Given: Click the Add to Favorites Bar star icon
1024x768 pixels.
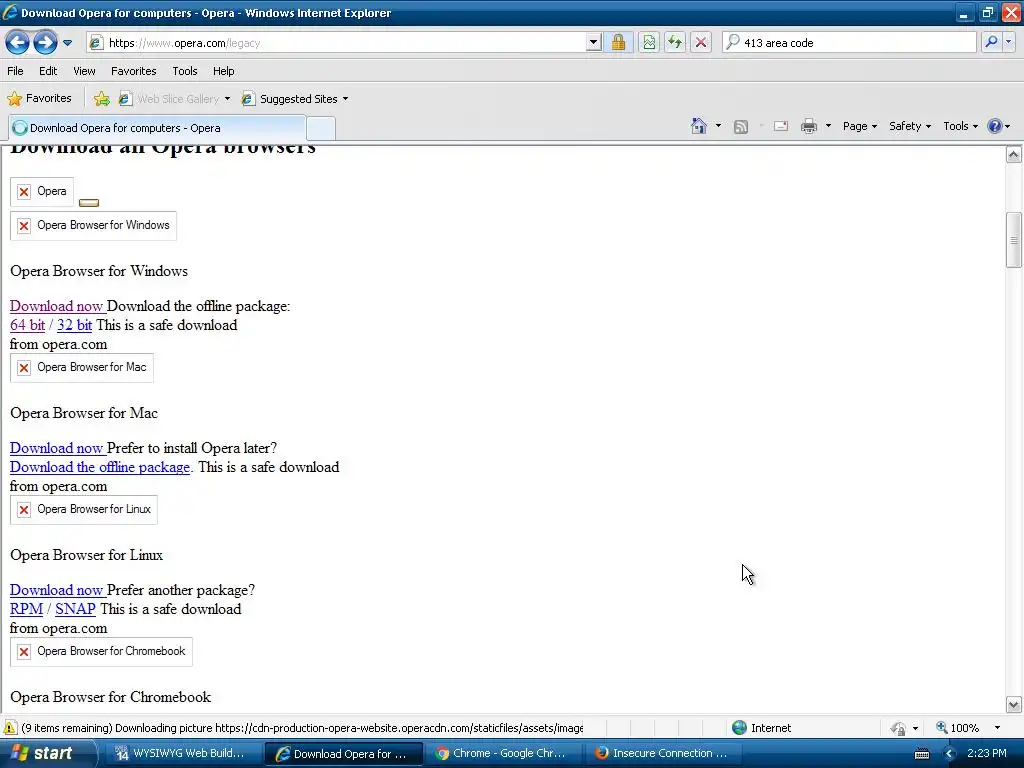Looking at the screenshot, I should [x=101, y=99].
